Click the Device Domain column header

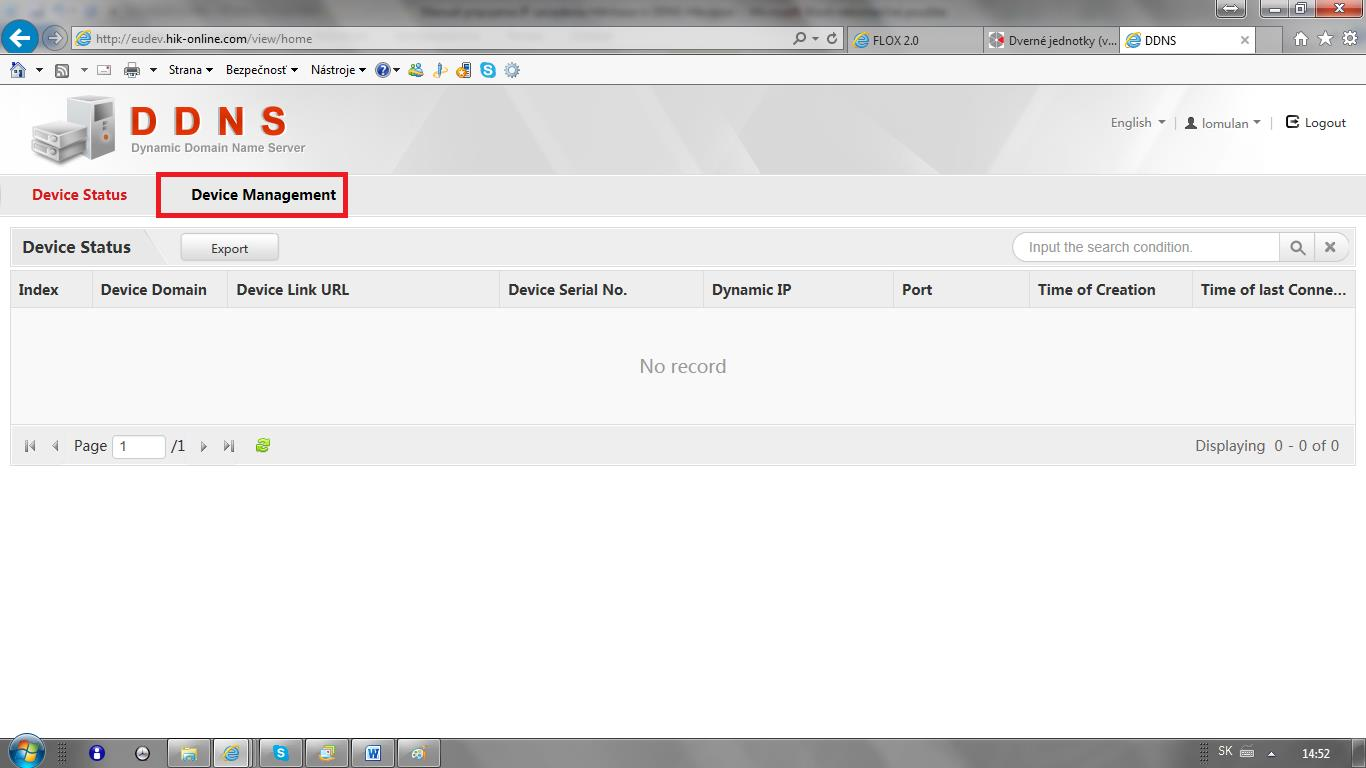pyautogui.click(x=160, y=290)
